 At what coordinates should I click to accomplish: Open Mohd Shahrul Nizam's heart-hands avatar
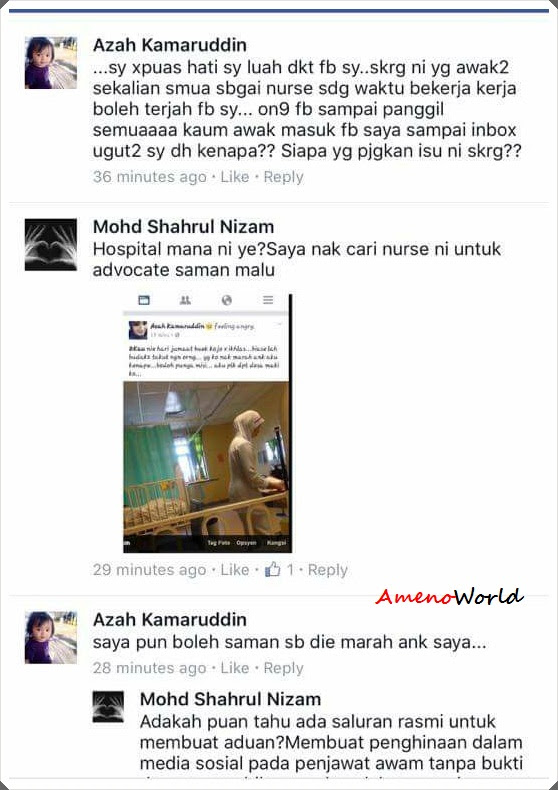51,244
